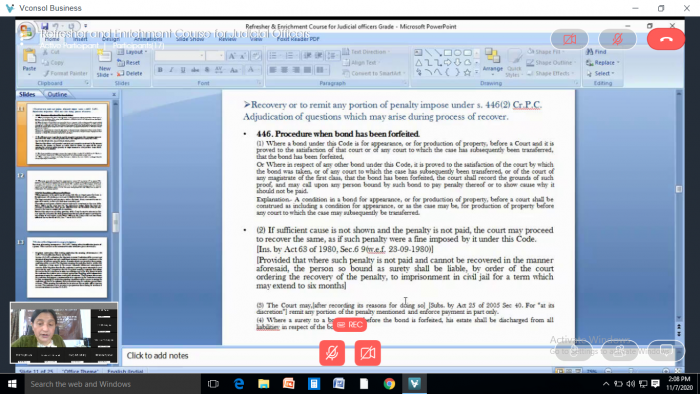This screenshot has height=394, width=700.
Task: Open the font name combo box
Action: (180, 55)
